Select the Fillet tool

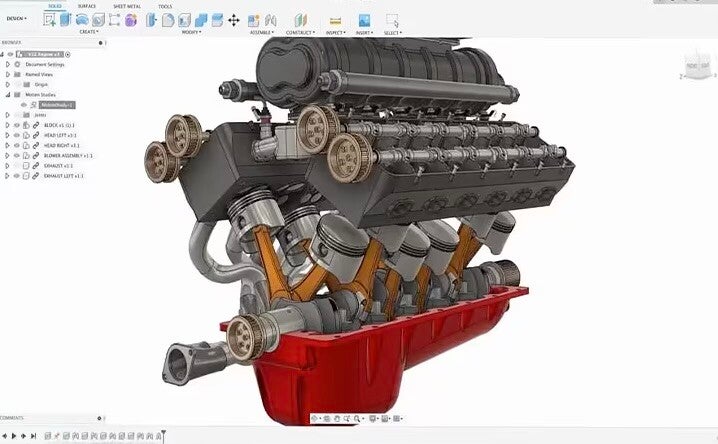(168, 20)
